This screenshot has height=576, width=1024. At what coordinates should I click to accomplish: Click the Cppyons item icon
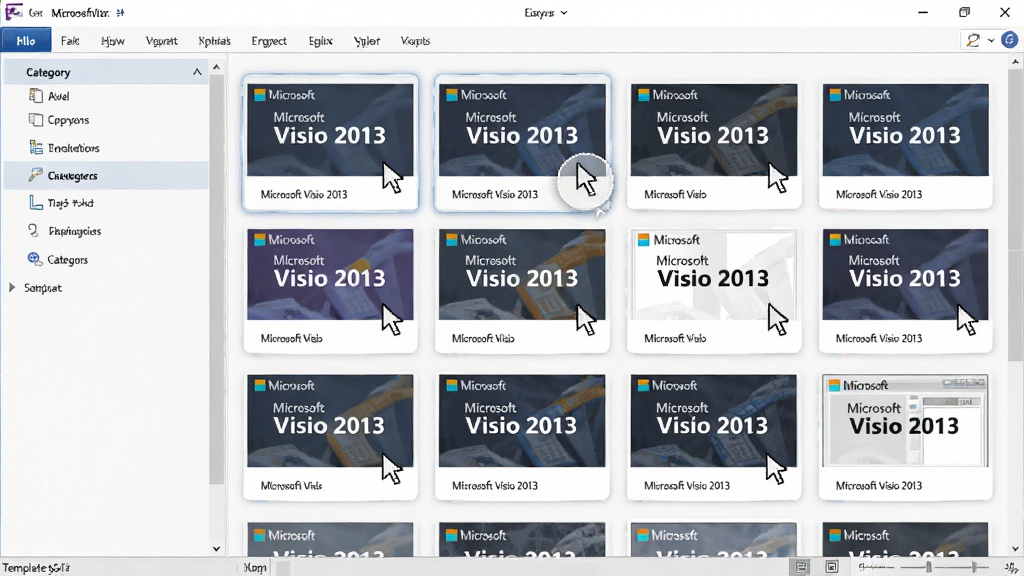35,120
